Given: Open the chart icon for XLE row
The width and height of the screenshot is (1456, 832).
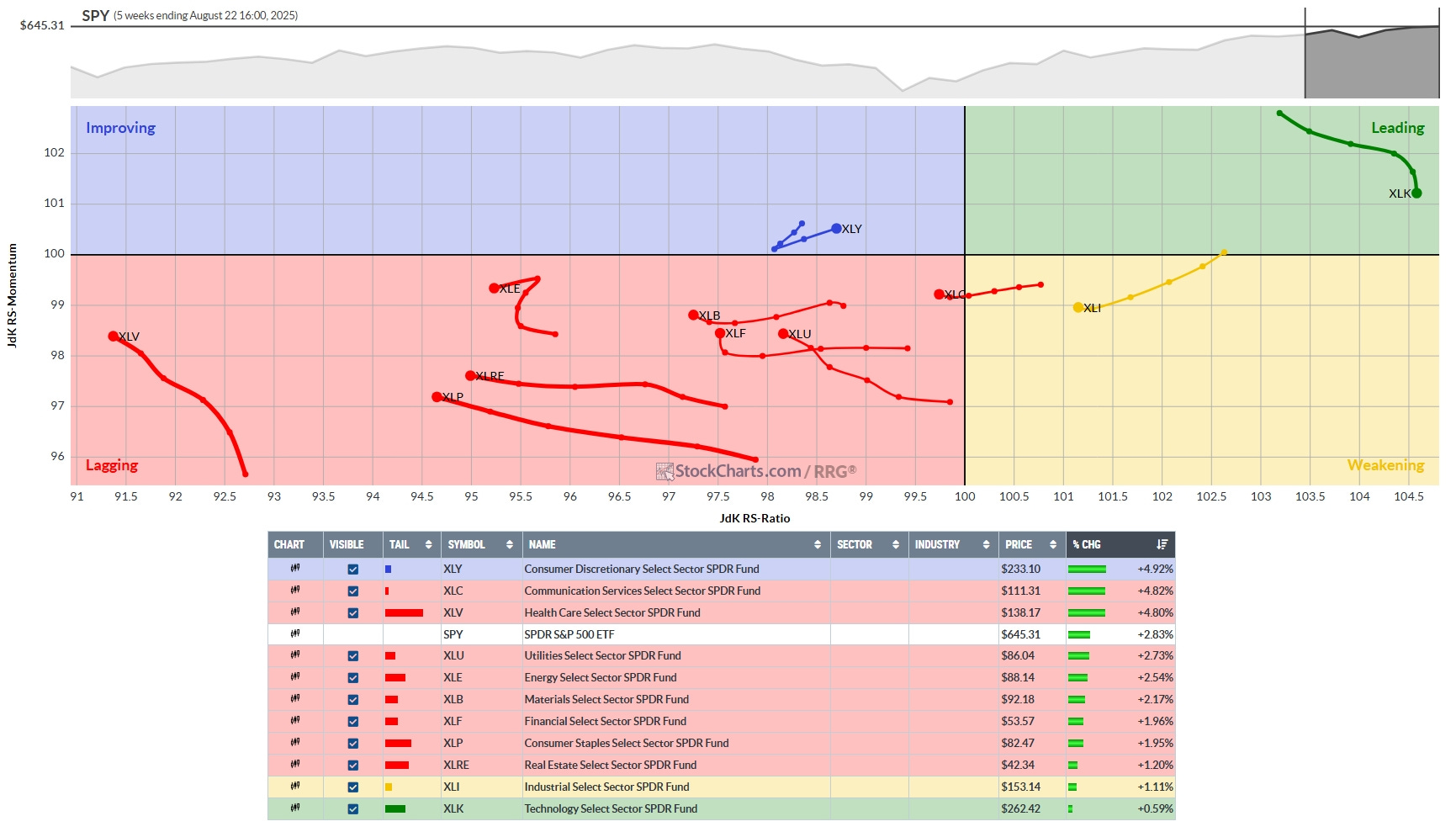Looking at the screenshot, I should (295, 677).
